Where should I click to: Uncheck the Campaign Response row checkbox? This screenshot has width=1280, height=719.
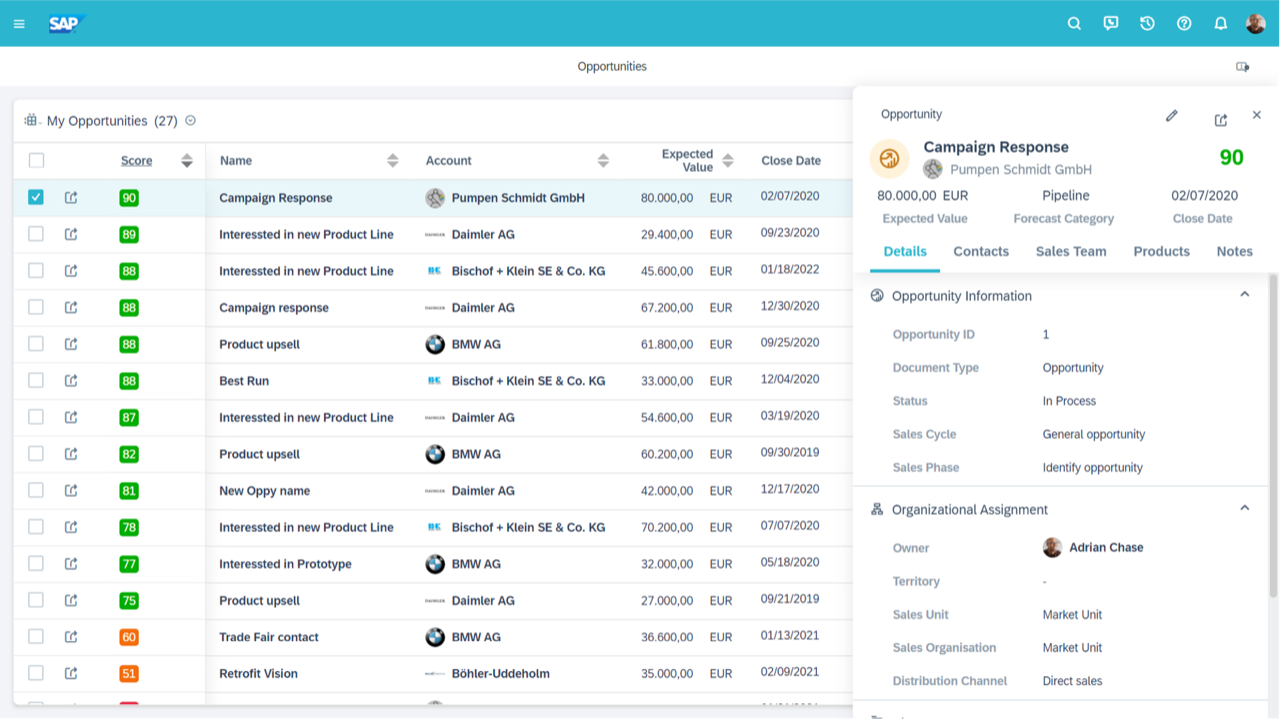(36, 197)
